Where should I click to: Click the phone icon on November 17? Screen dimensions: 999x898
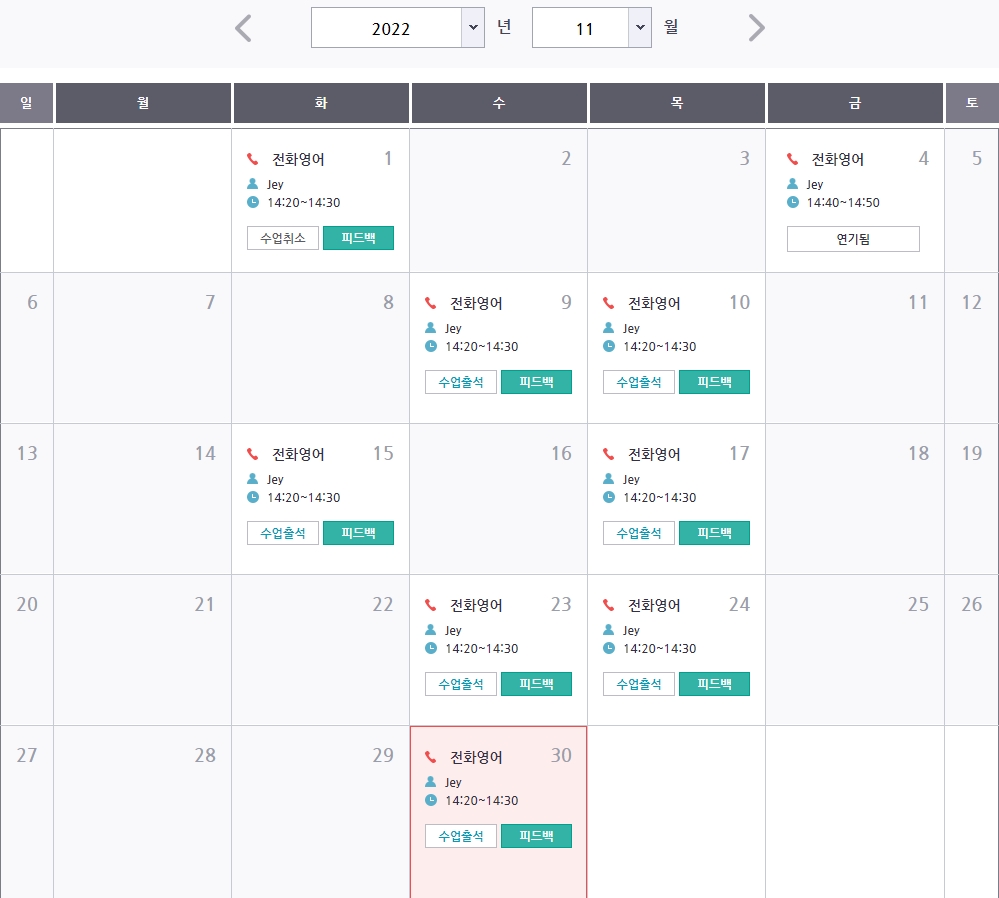click(608, 454)
